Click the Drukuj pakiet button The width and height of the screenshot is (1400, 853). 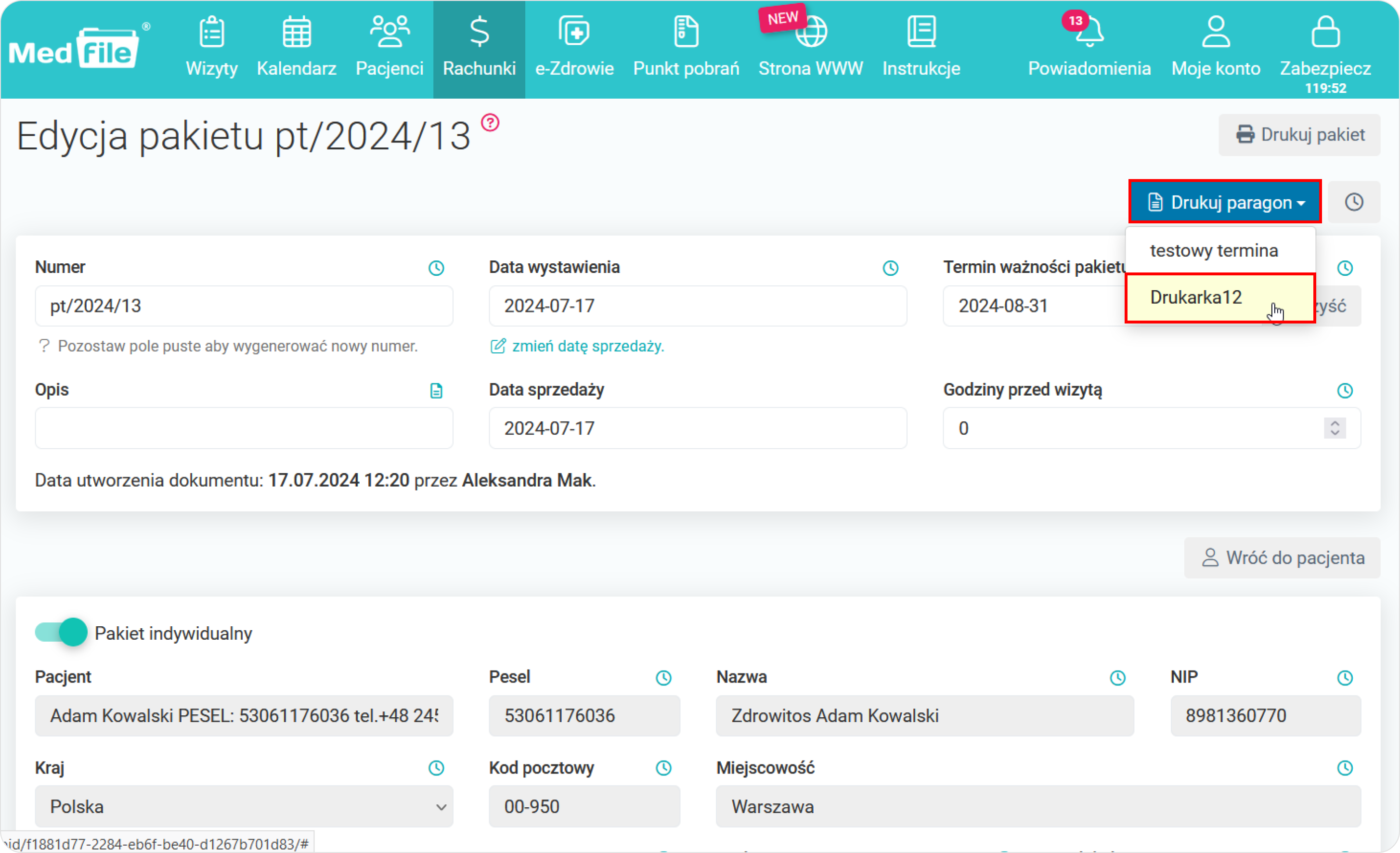click(x=1299, y=135)
